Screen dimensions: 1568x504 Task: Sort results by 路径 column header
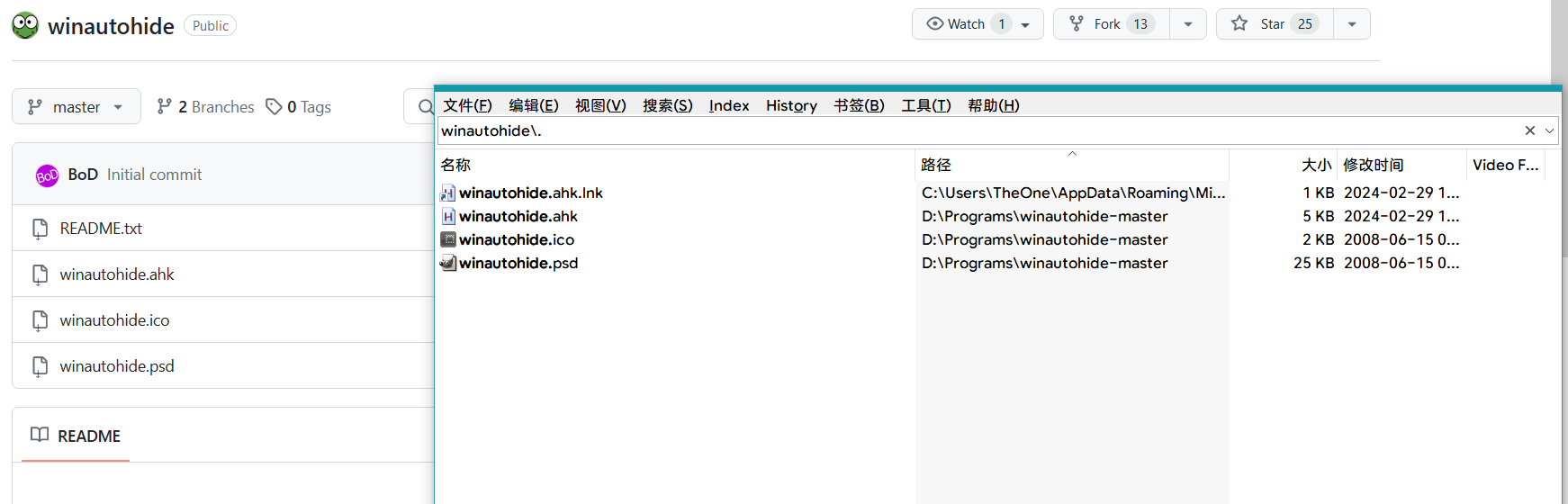click(x=936, y=165)
